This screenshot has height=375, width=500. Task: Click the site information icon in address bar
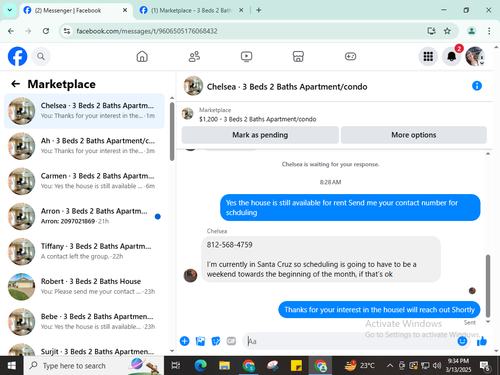(67, 31)
